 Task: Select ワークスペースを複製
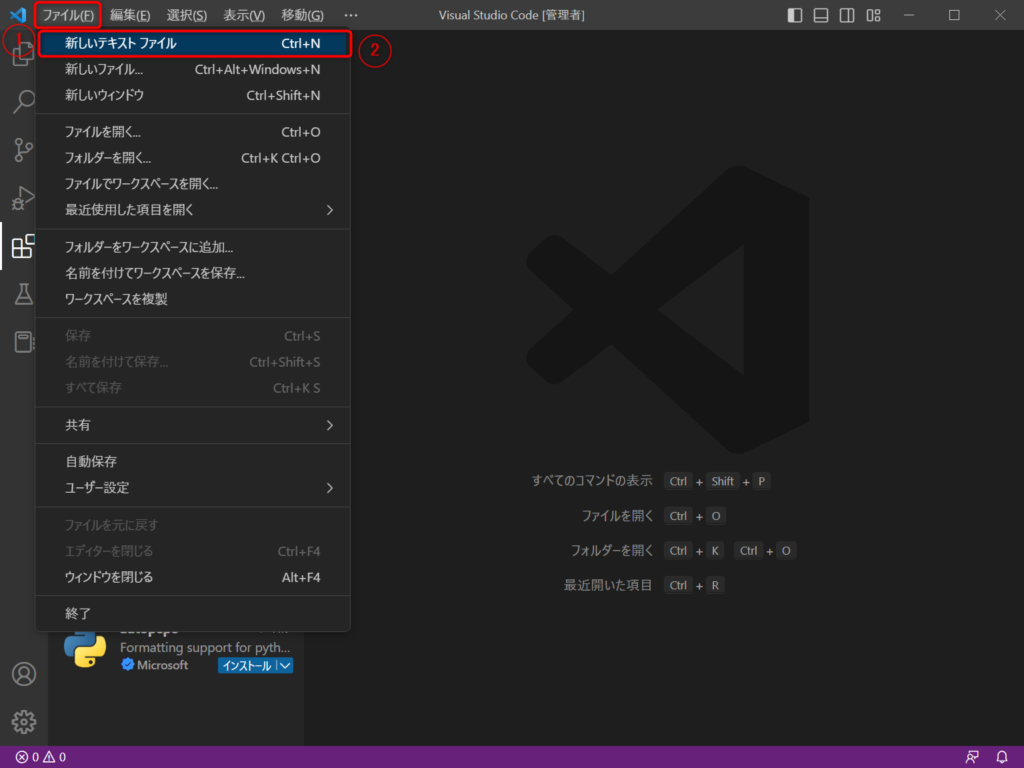coord(193,299)
